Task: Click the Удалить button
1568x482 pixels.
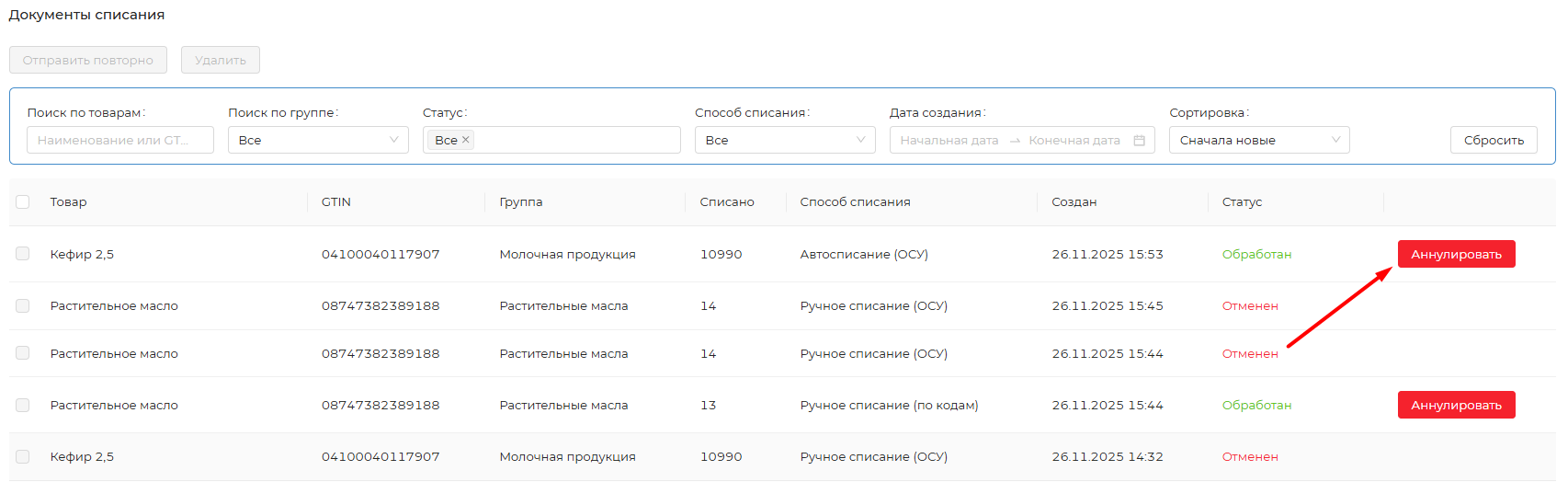Action: (x=221, y=60)
